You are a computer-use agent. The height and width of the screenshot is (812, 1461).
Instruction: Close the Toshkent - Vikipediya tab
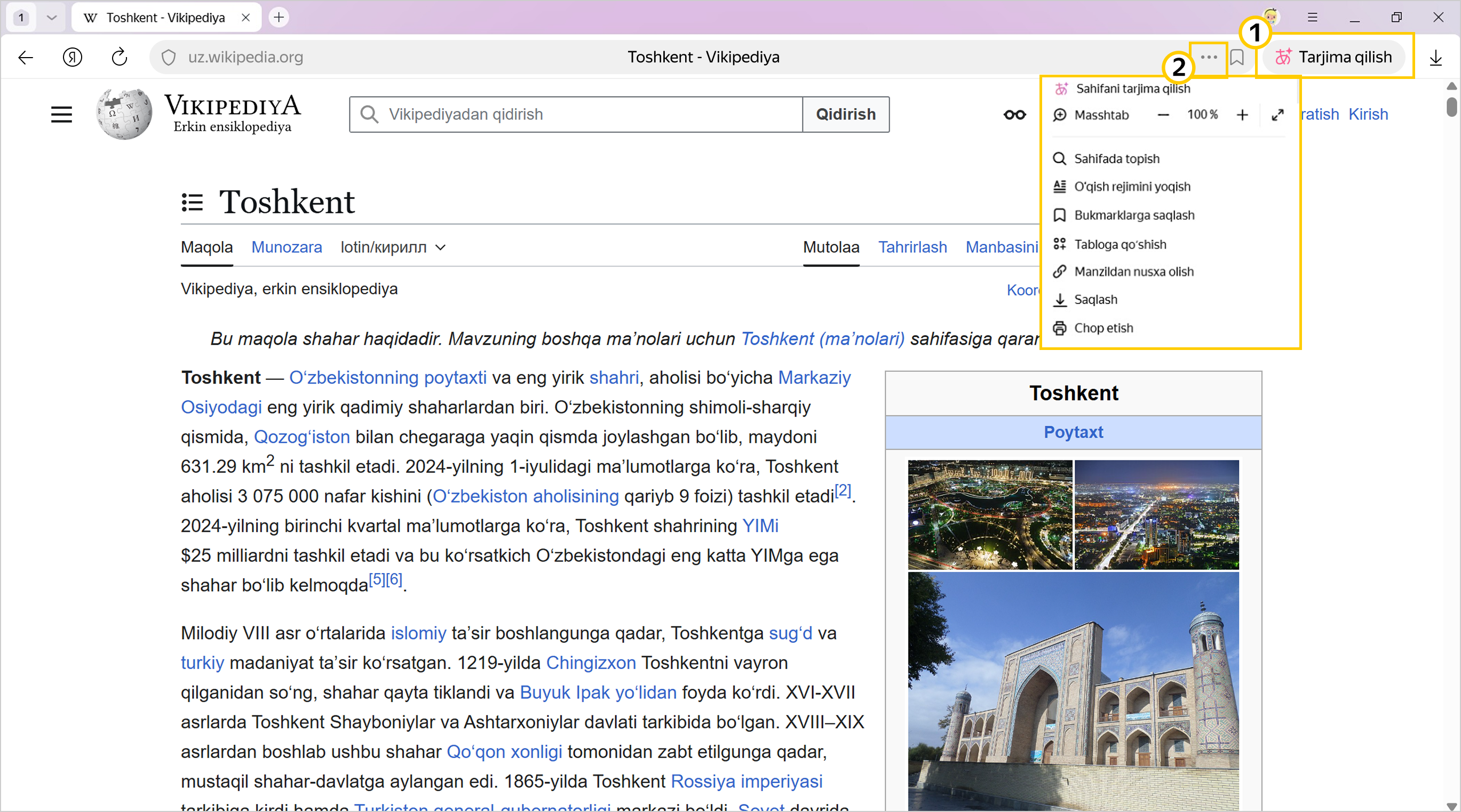tap(245, 18)
